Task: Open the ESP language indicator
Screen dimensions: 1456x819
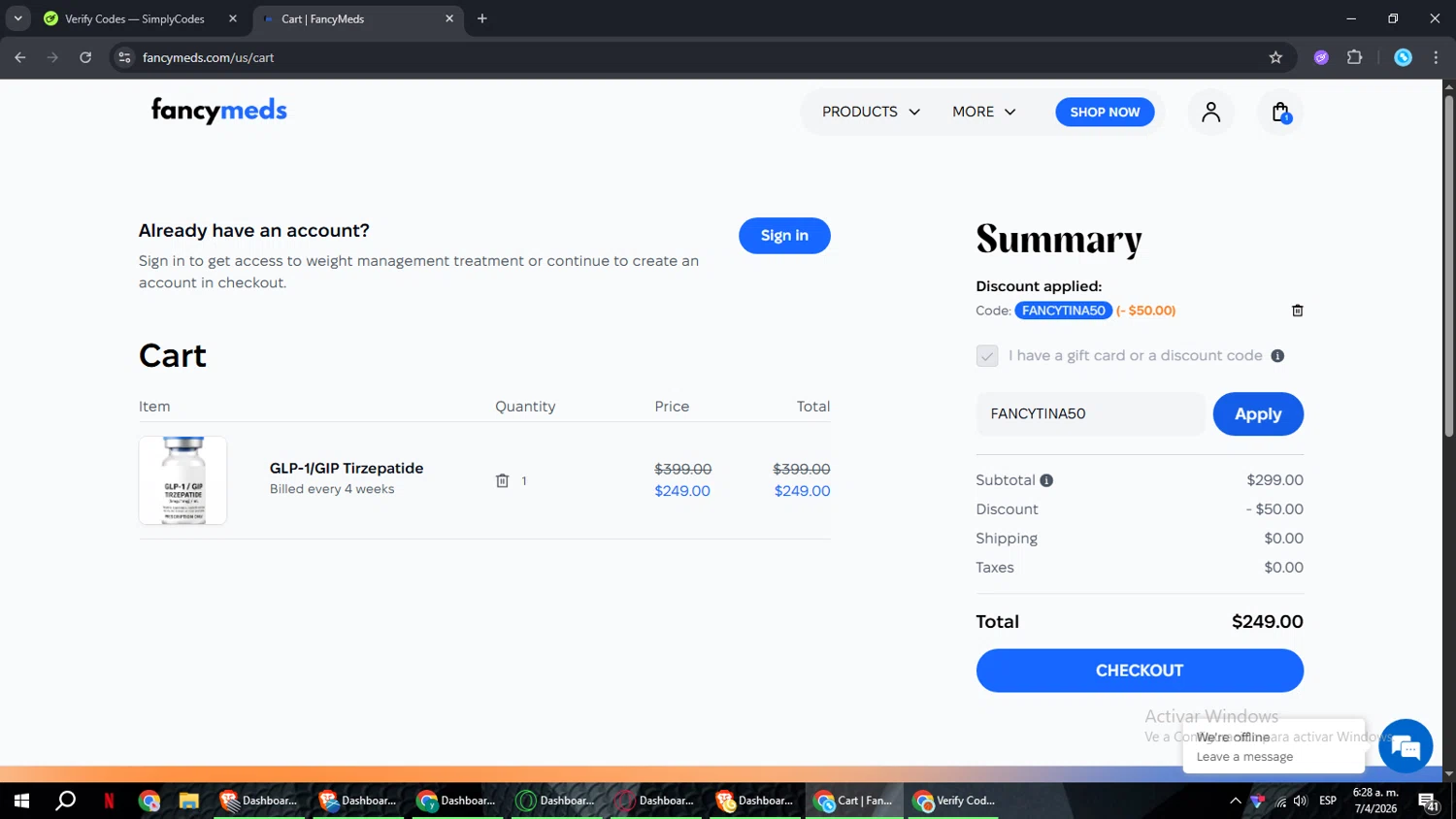Action: [1328, 801]
